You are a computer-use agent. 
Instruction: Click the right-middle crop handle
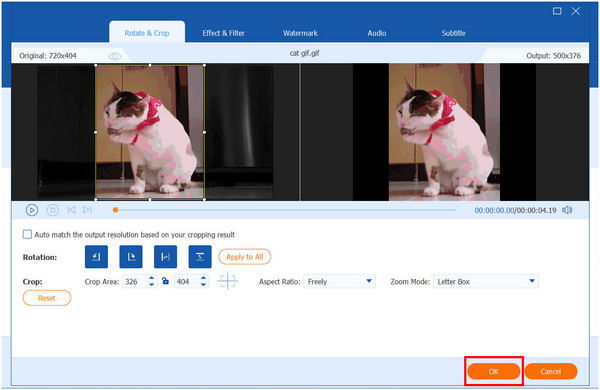tap(204, 132)
